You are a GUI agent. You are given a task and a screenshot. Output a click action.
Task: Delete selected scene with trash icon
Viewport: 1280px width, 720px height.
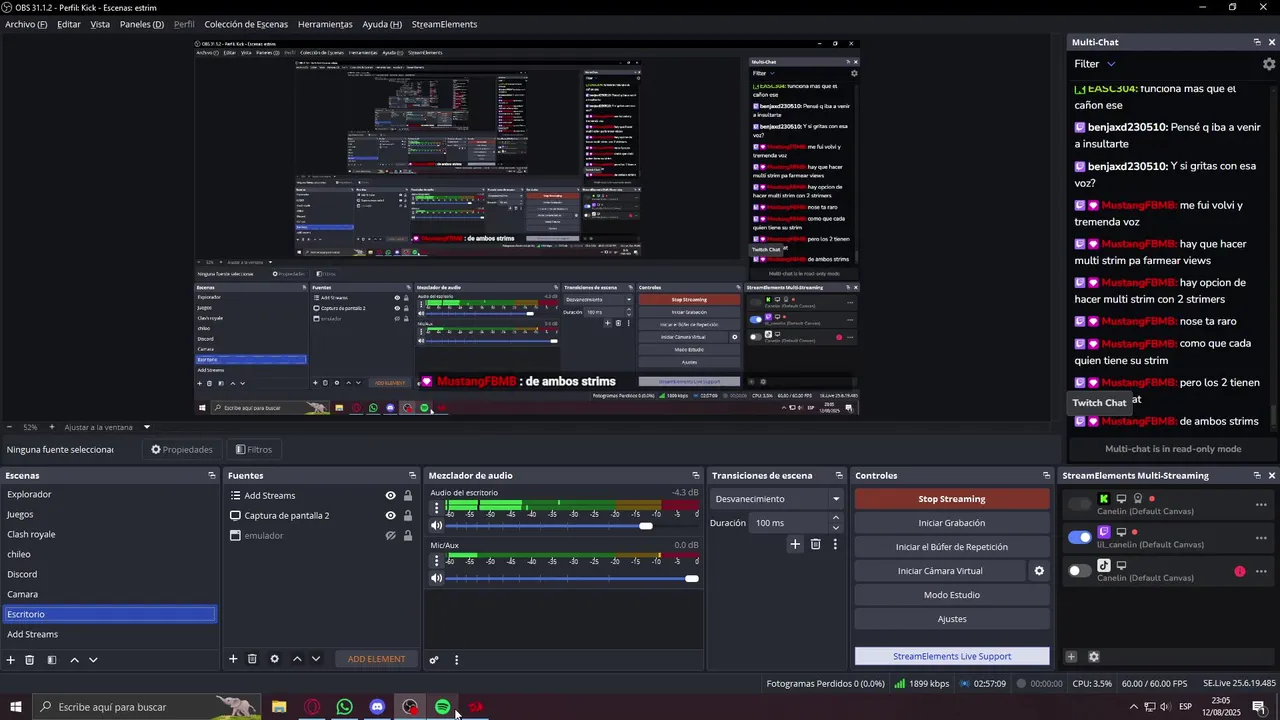(x=30, y=660)
